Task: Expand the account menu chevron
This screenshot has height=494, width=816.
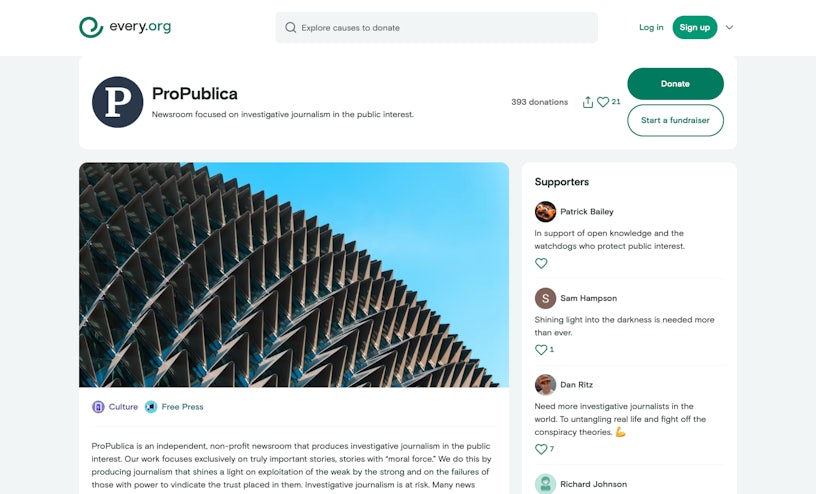Action: pyautogui.click(x=729, y=28)
